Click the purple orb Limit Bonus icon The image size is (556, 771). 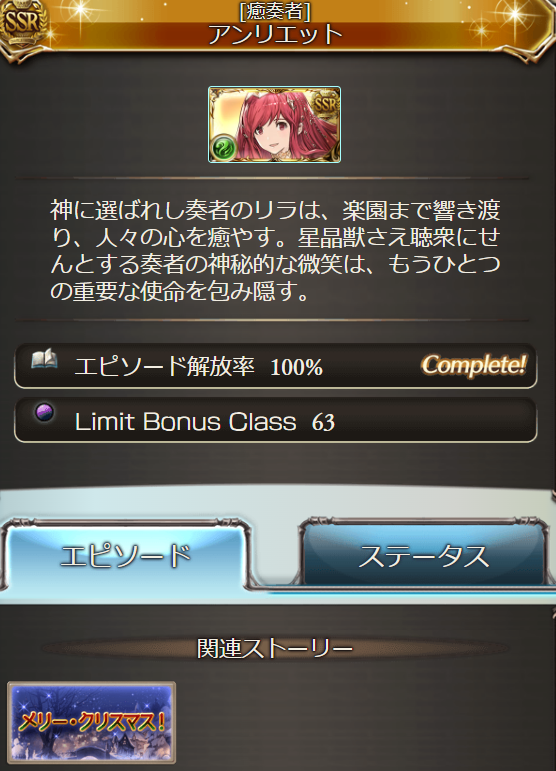click(45, 412)
